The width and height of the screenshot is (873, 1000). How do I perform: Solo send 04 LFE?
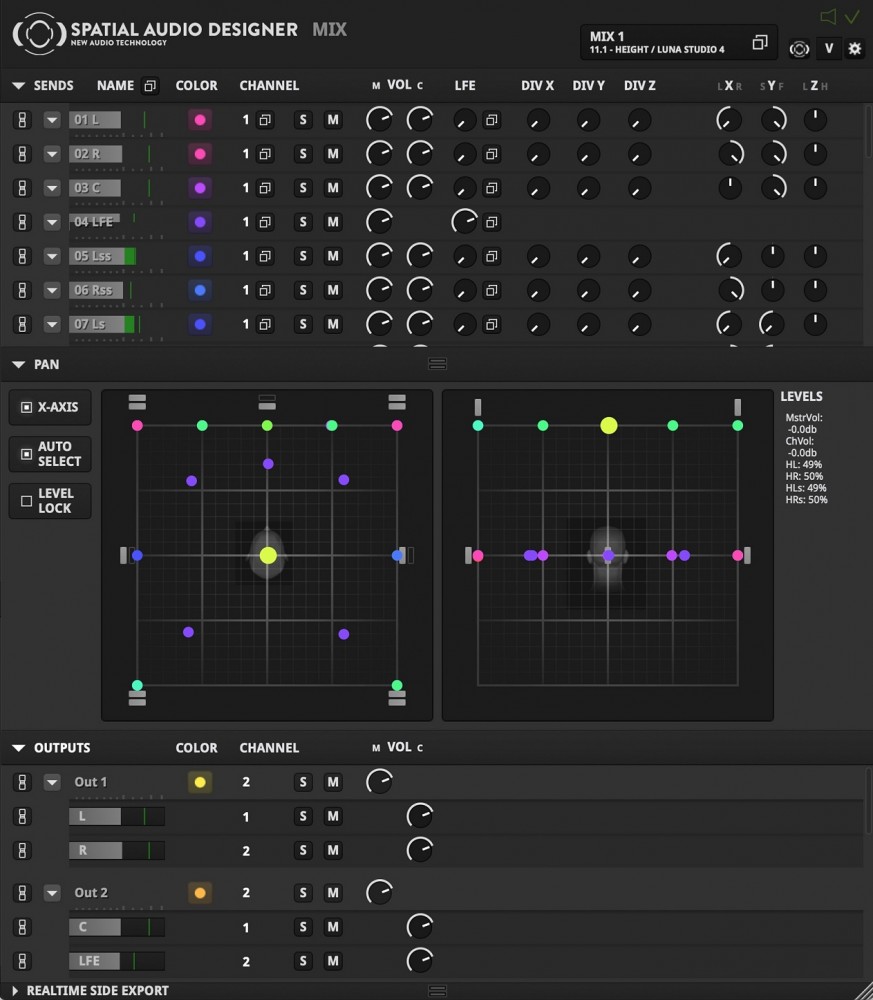pyautogui.click(x=303, y=222)
